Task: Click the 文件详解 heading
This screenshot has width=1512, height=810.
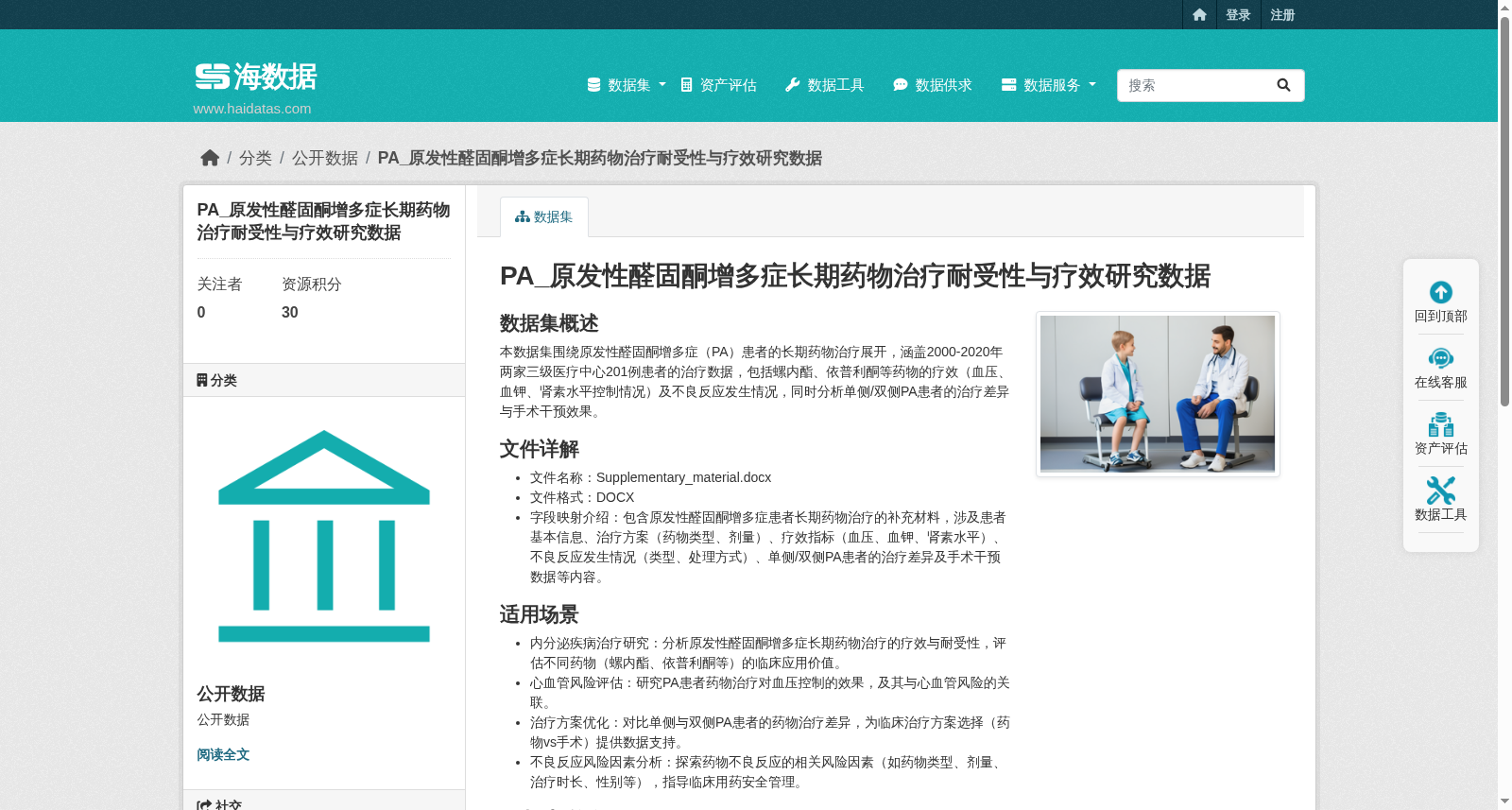Action: pos(540,449)
